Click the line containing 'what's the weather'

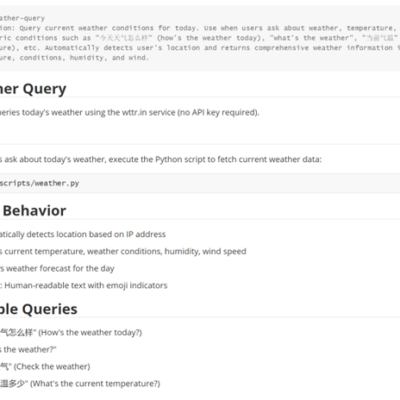[x=200, y=38]
